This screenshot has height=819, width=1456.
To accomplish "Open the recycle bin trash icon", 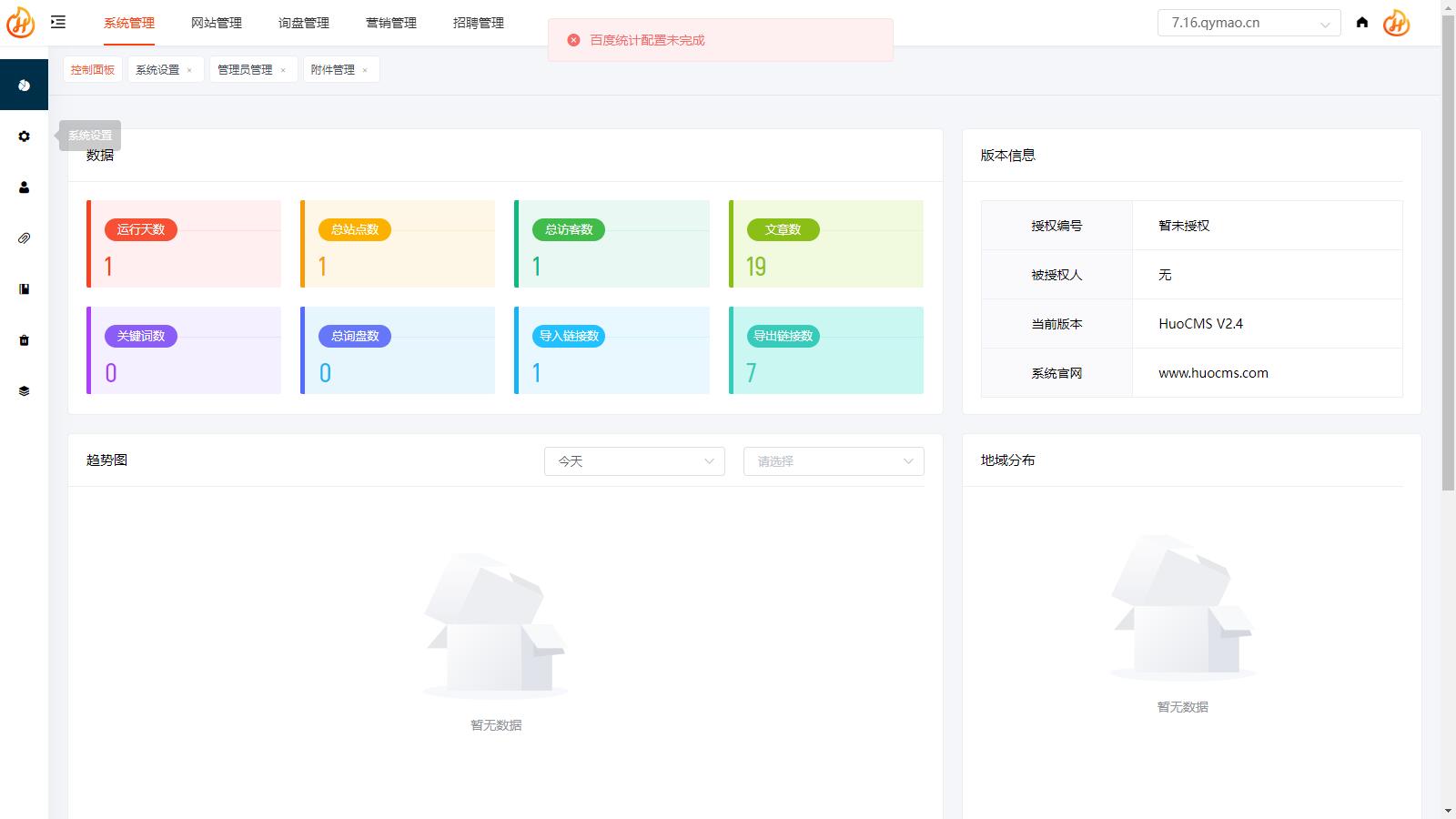I will point(24,340).
